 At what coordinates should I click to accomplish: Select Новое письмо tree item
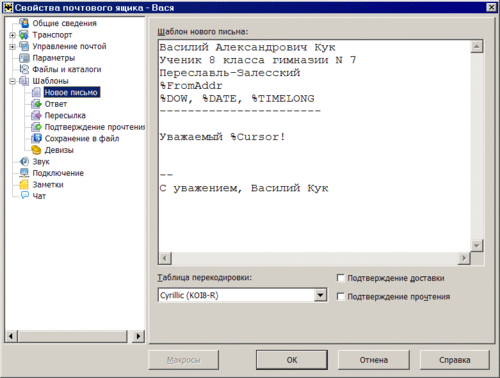click(x=71, y=92)
